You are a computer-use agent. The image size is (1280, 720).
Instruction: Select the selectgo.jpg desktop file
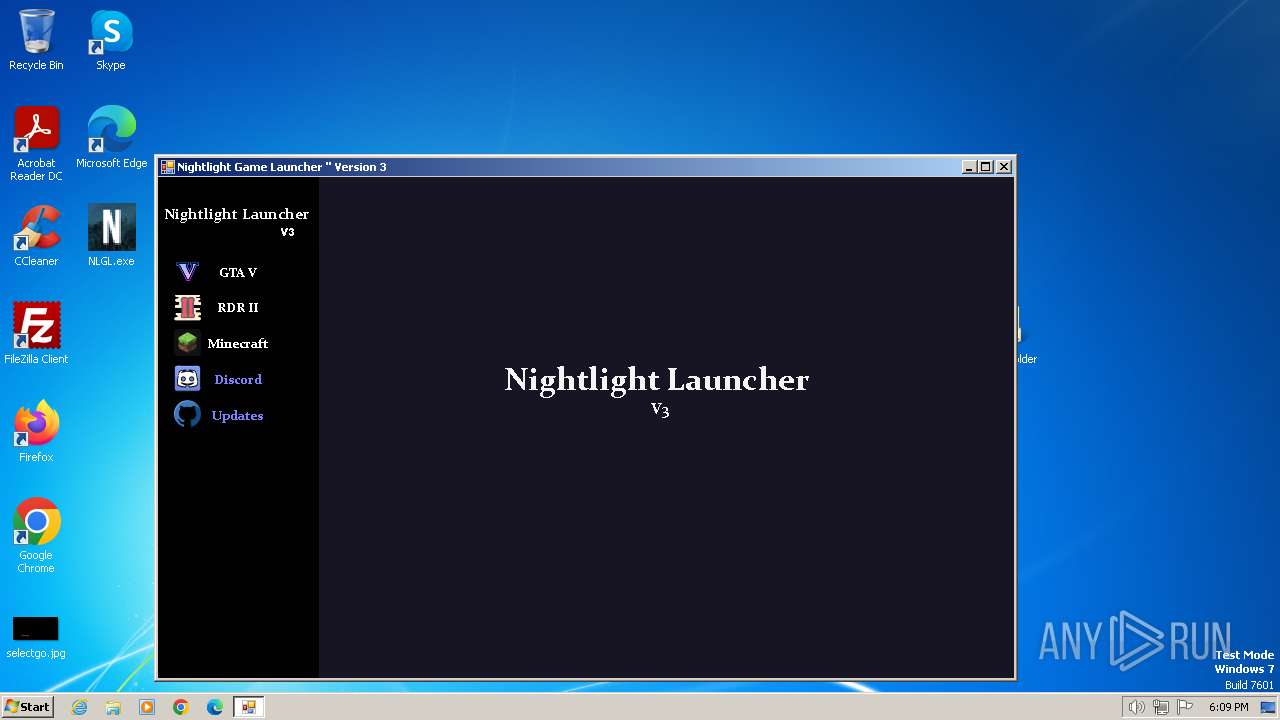[36, 638]
